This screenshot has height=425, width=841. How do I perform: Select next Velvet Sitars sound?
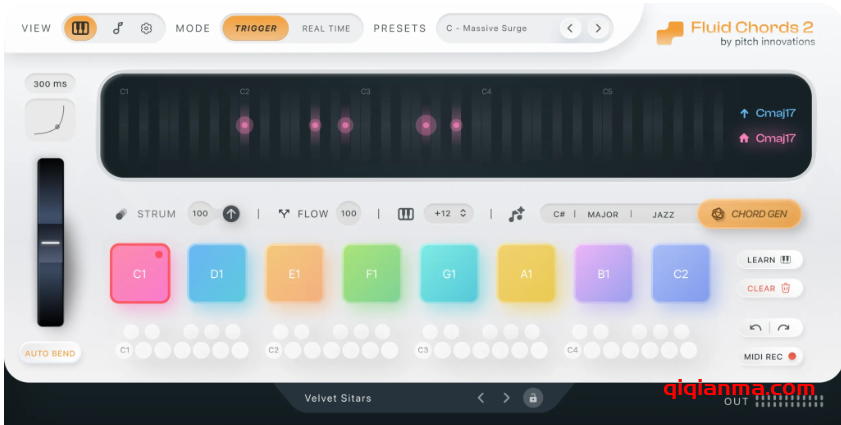(506, 398)
